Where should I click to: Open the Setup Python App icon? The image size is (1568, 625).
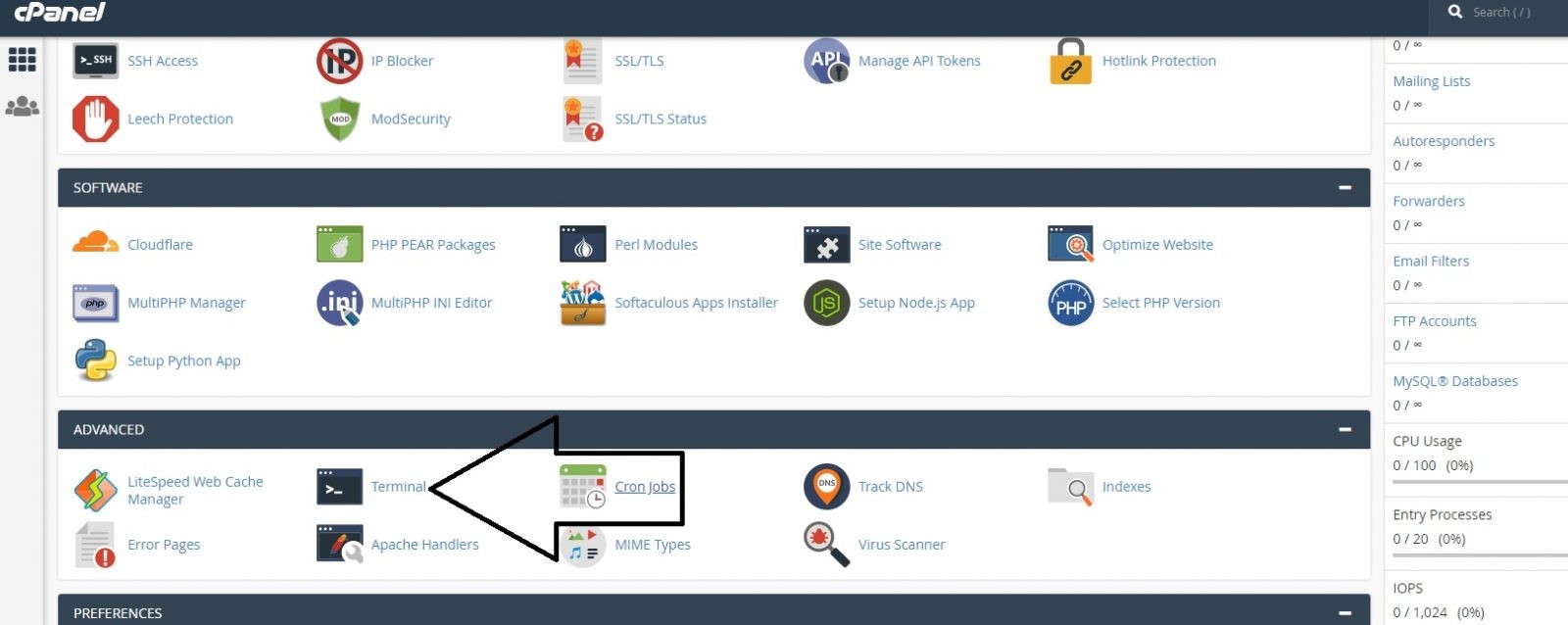(95, 361)
